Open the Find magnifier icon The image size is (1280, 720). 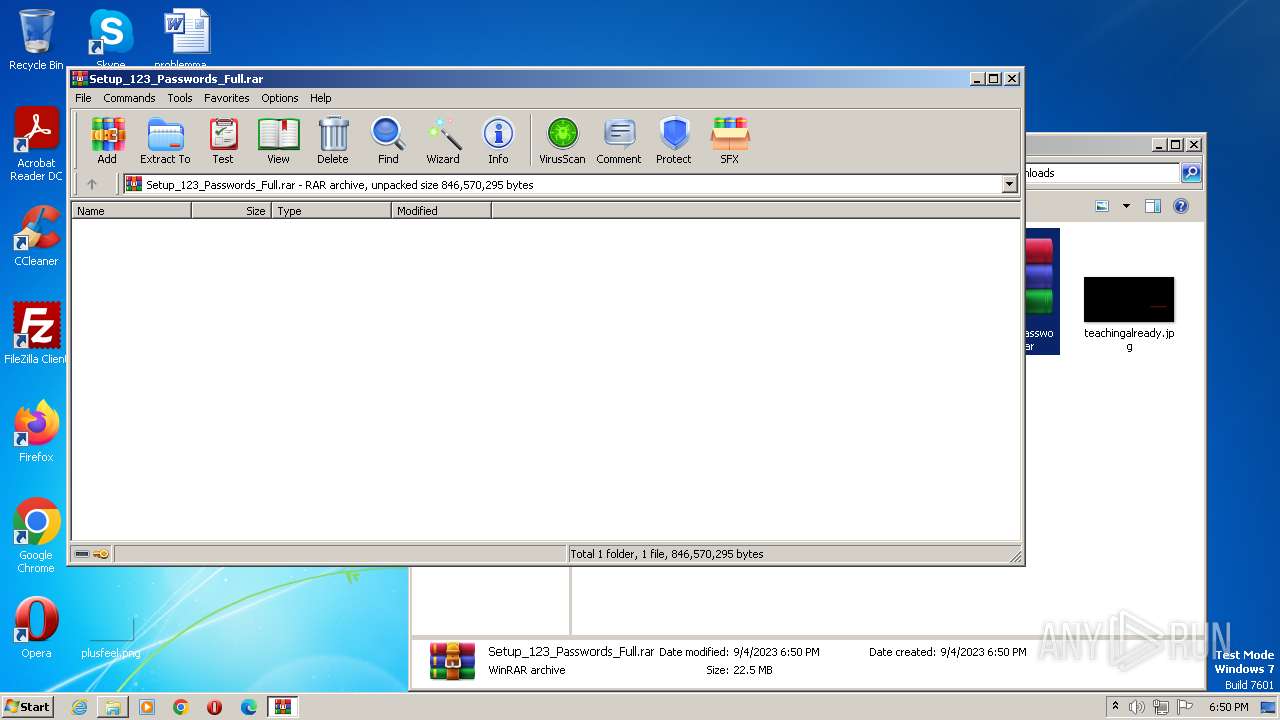(388, 140)
